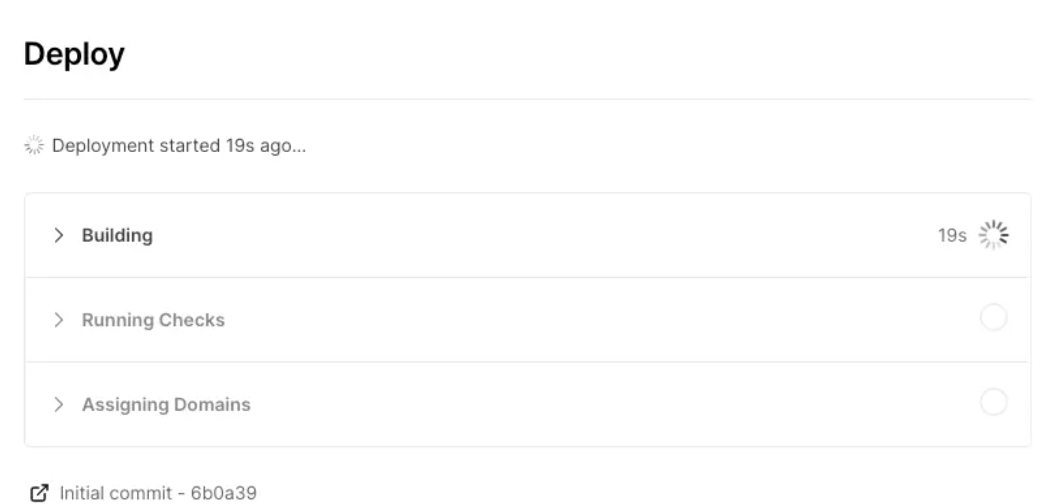Expand the Assigning Domains chevron
Viewport: 1060px width, 504px height.
pos(59,404)
